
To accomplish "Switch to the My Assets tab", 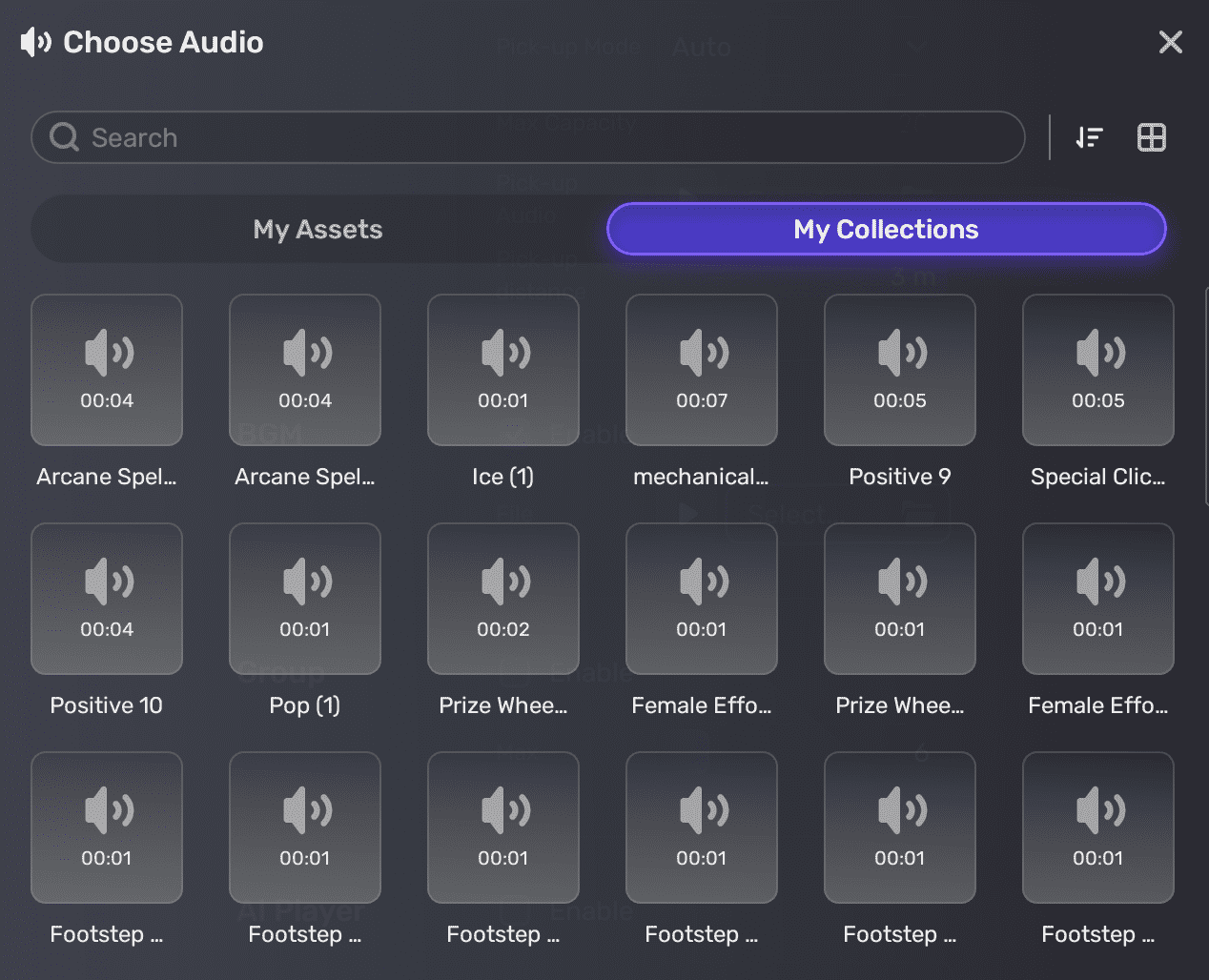I will tap(317, 229).
